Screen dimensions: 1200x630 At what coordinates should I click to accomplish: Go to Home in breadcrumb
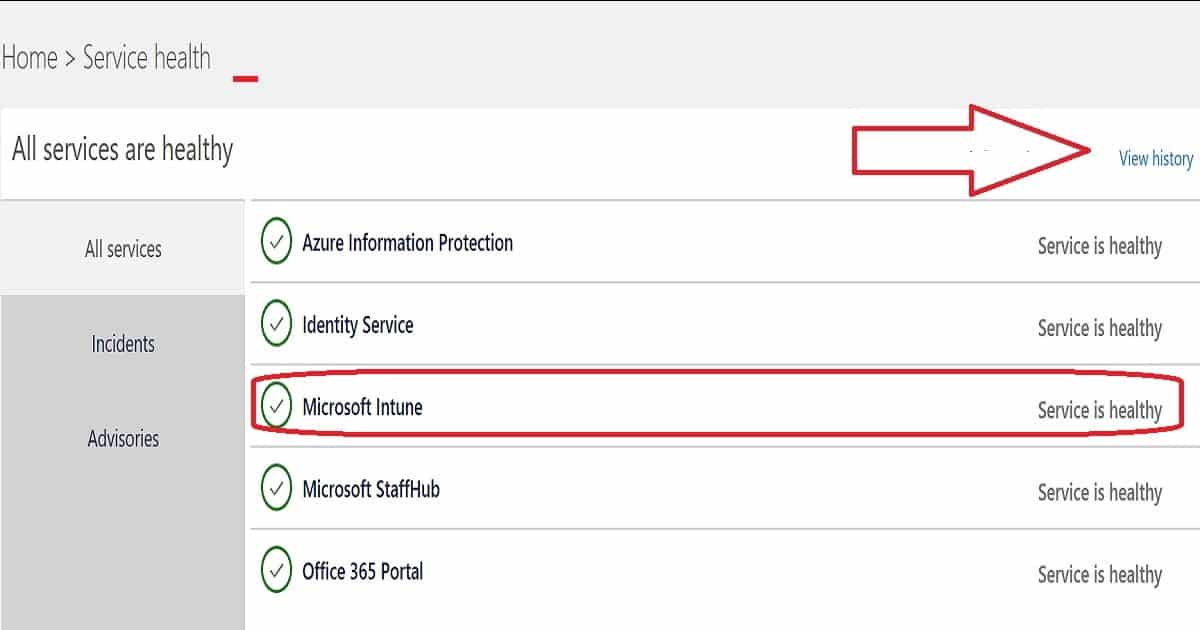(29, 58)
